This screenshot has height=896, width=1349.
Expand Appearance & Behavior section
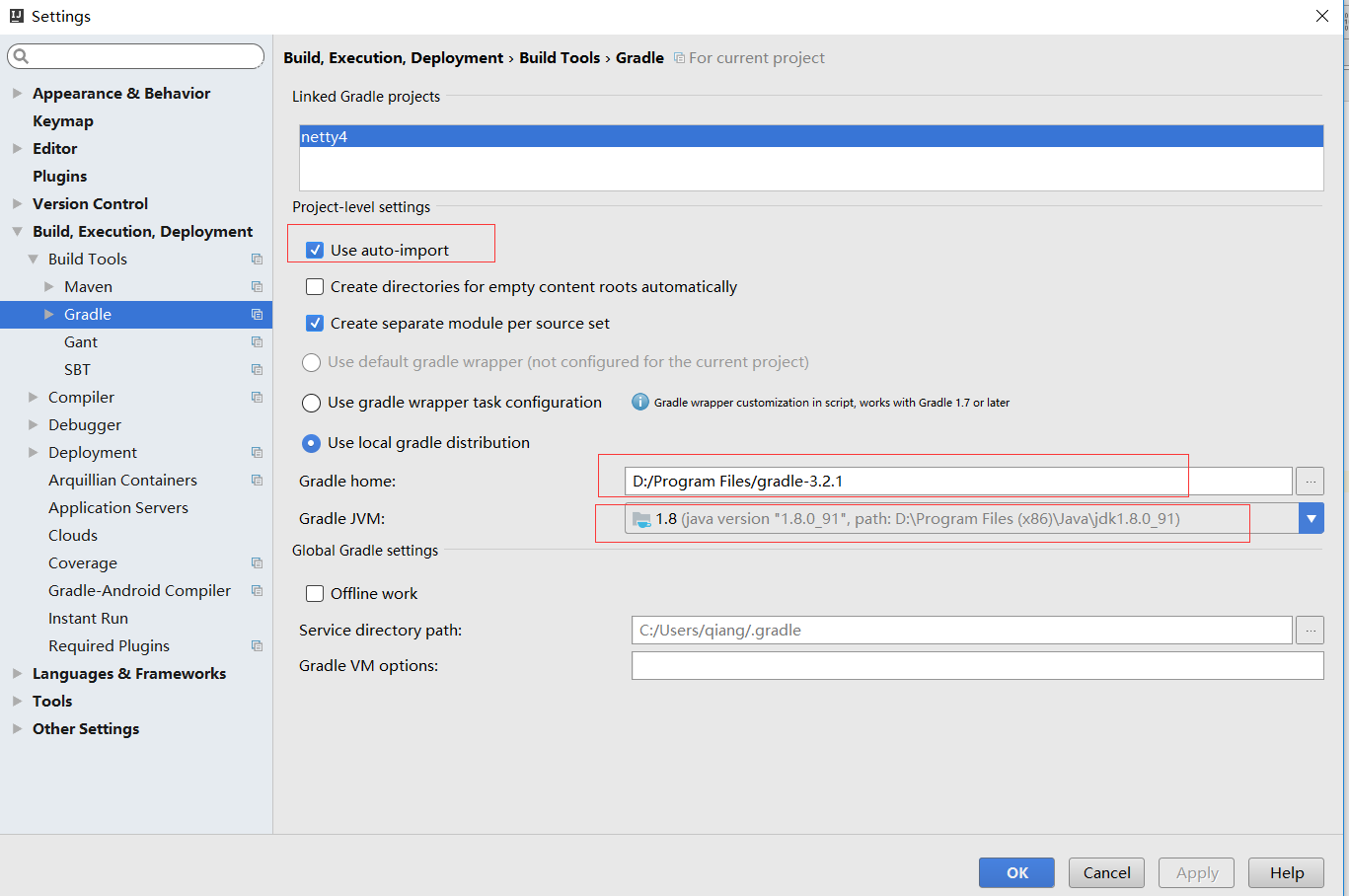(x=17, y=93)
